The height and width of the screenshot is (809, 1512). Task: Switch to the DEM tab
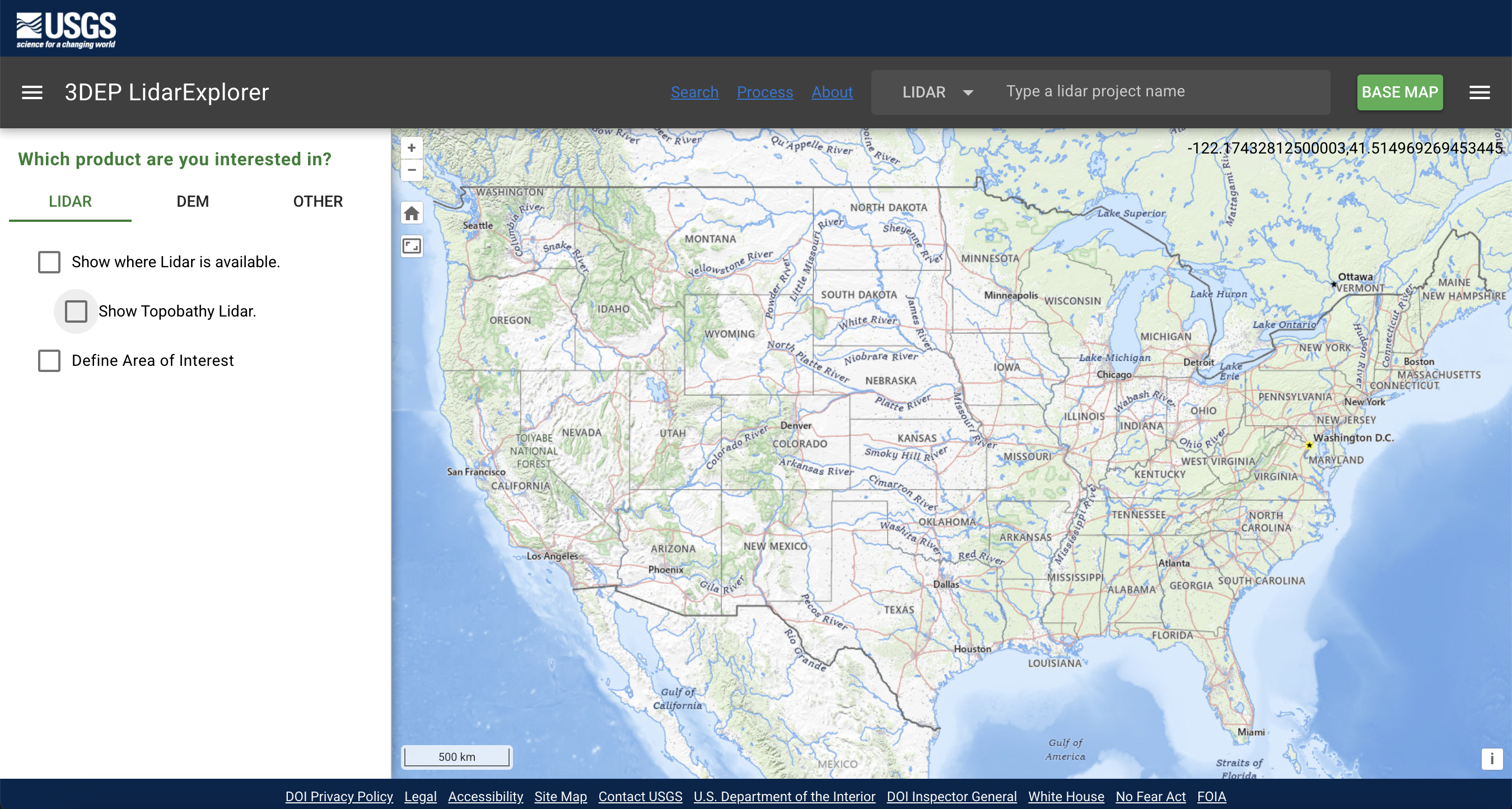[193, 201]
